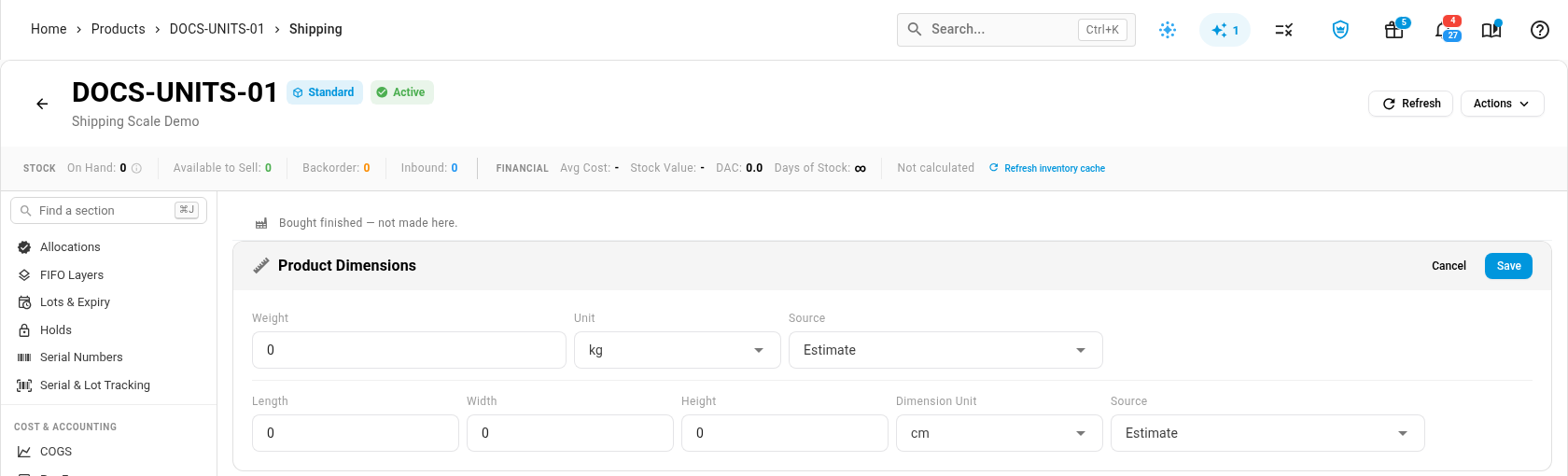Screen dimensions: 1568x476
Task: Open the book documentation icon
Action: (x=1491, y=30)
